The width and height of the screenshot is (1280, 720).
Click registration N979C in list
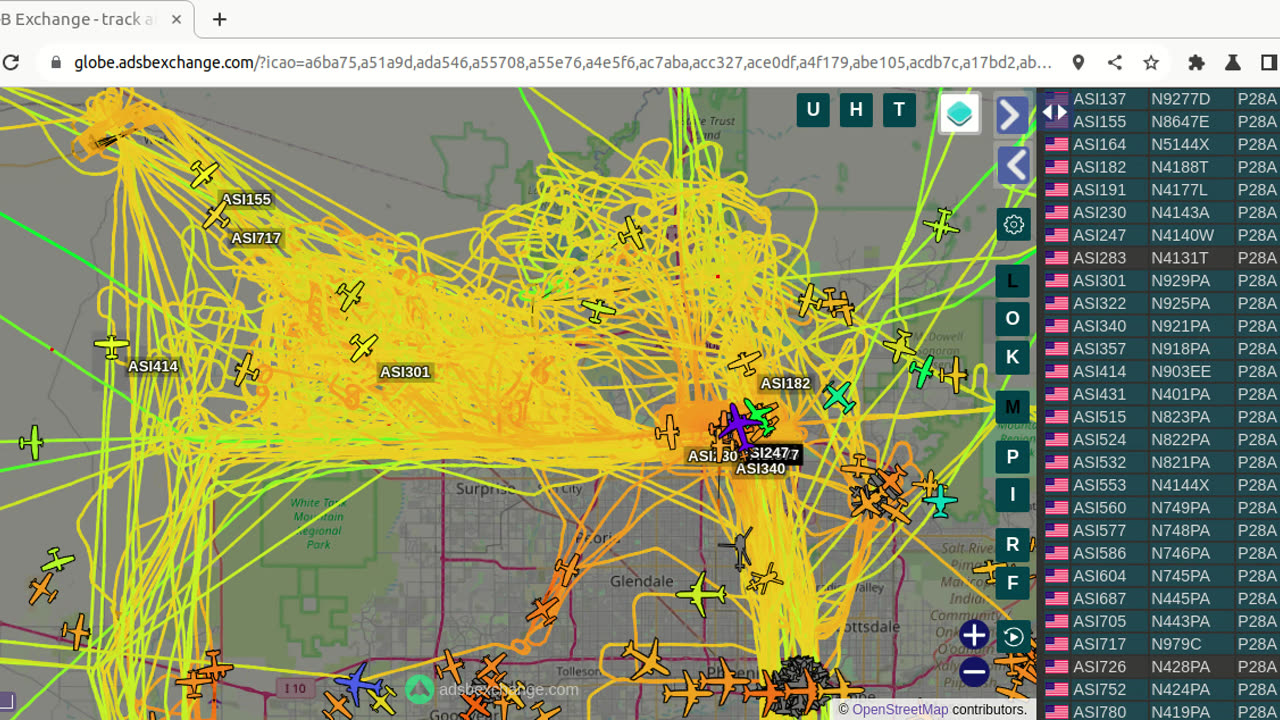pos(1176,644)
